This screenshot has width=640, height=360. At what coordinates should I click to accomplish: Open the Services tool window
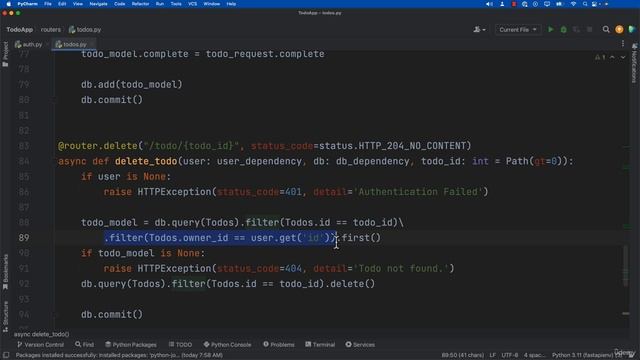pos(360,345)
